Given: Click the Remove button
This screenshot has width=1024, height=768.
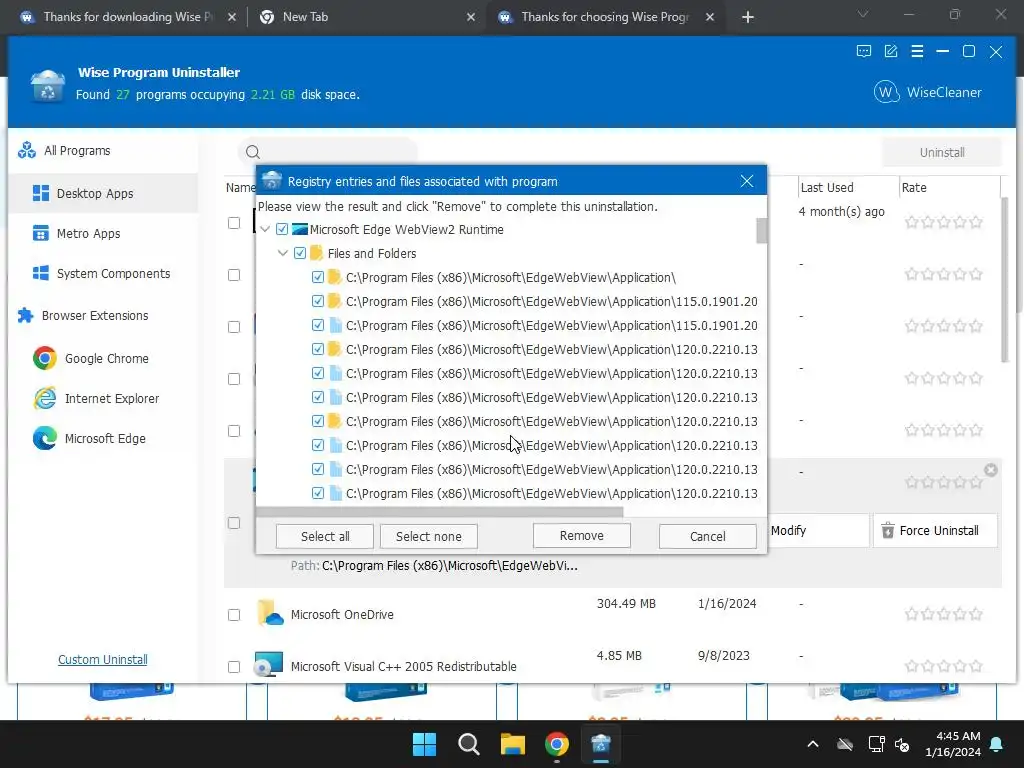Looking at the screenshot, I should 581,536.
